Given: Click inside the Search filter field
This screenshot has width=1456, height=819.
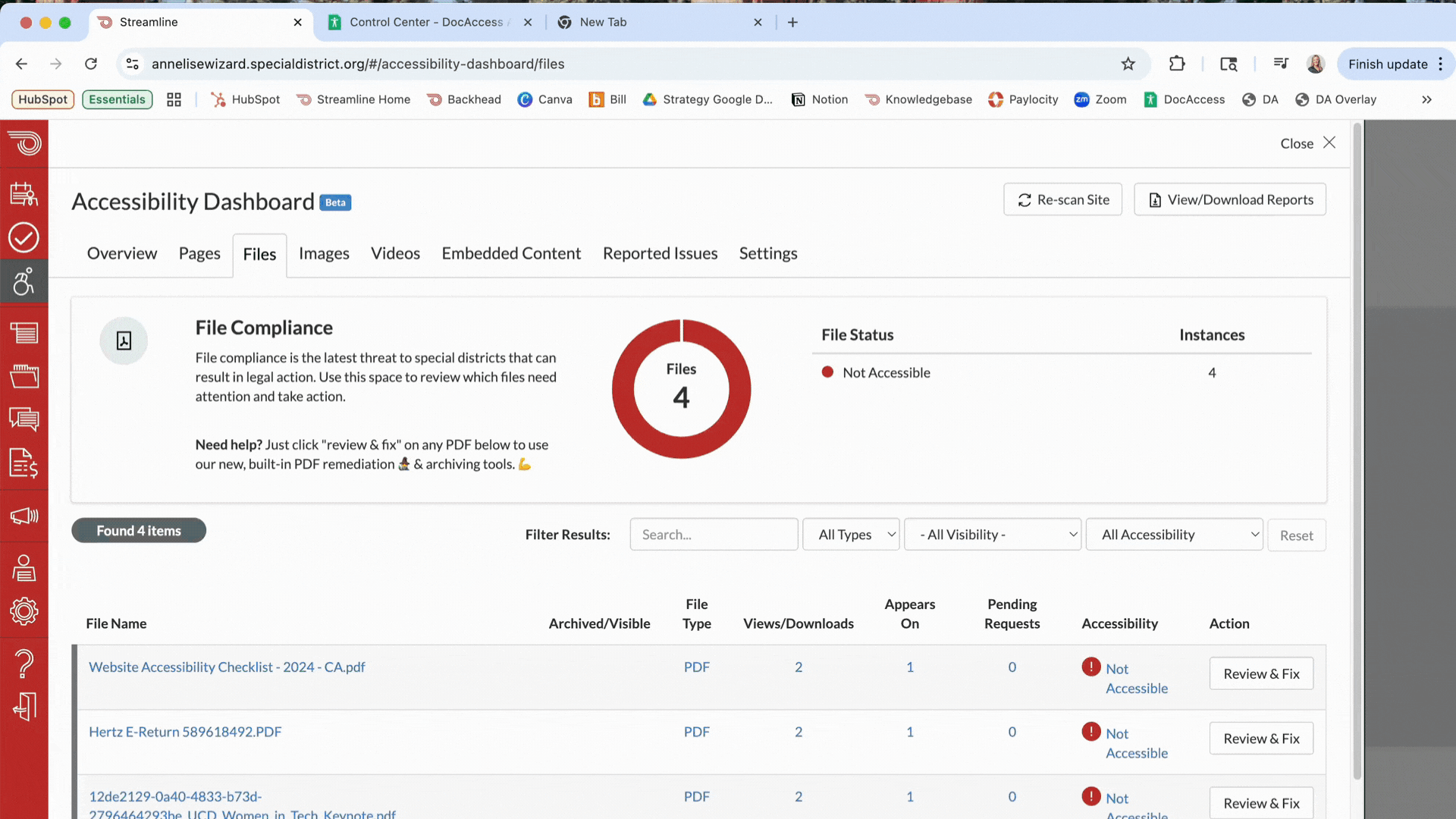Looking at the screenshot, I should [713, 534].
